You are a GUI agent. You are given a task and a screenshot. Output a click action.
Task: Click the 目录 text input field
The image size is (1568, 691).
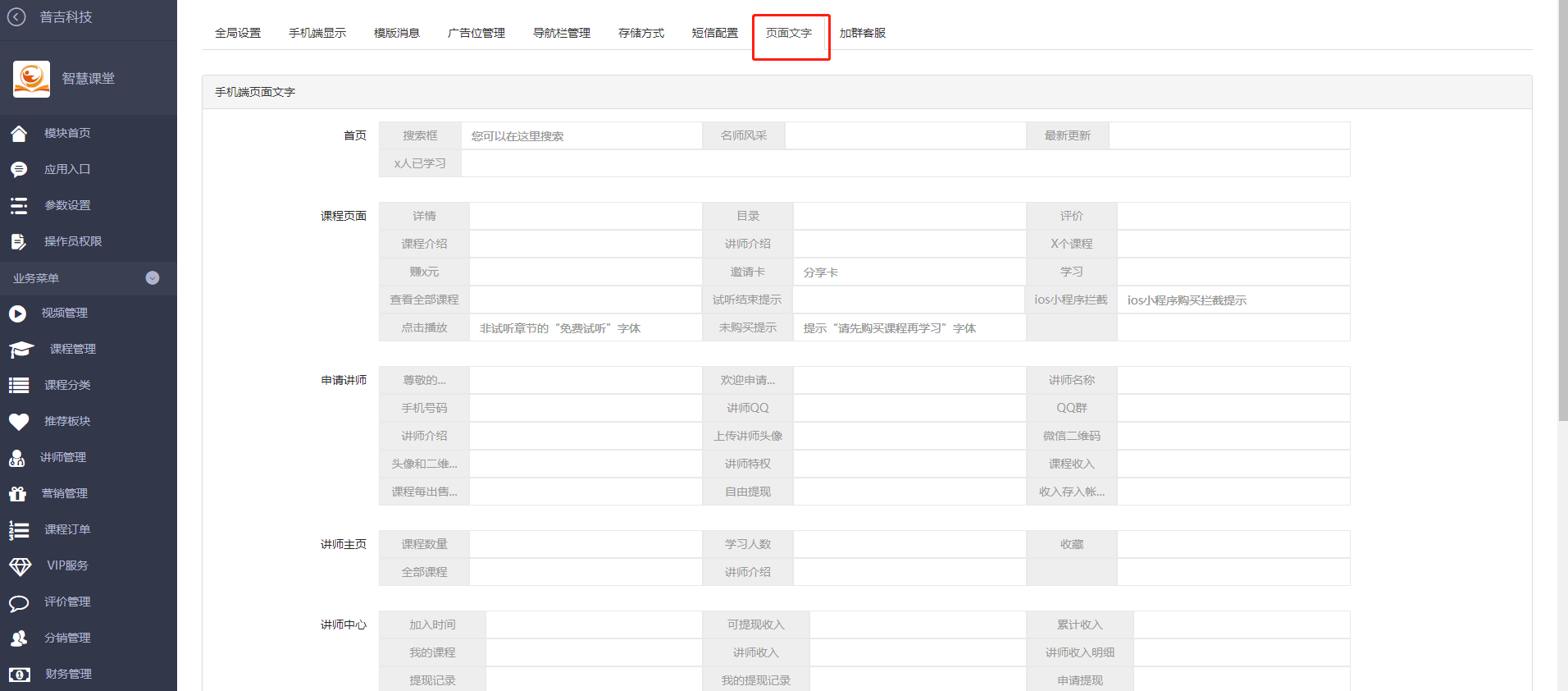tap(909, 217)
